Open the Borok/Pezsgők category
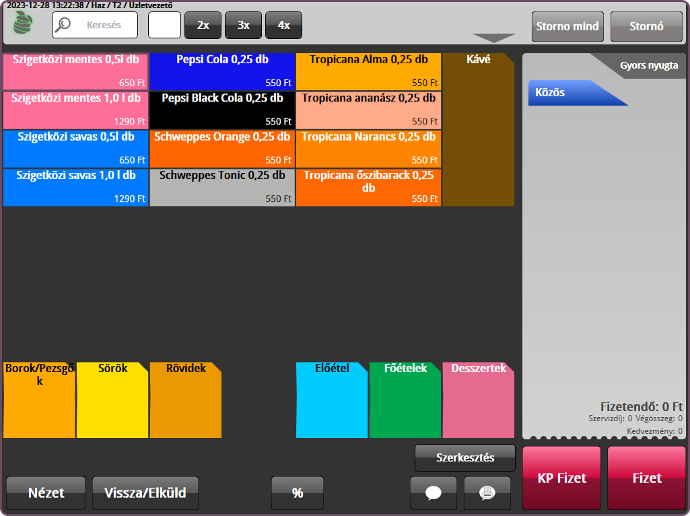Image resolution: width=690 pixels, height=516 pixels. coord(39,400)
